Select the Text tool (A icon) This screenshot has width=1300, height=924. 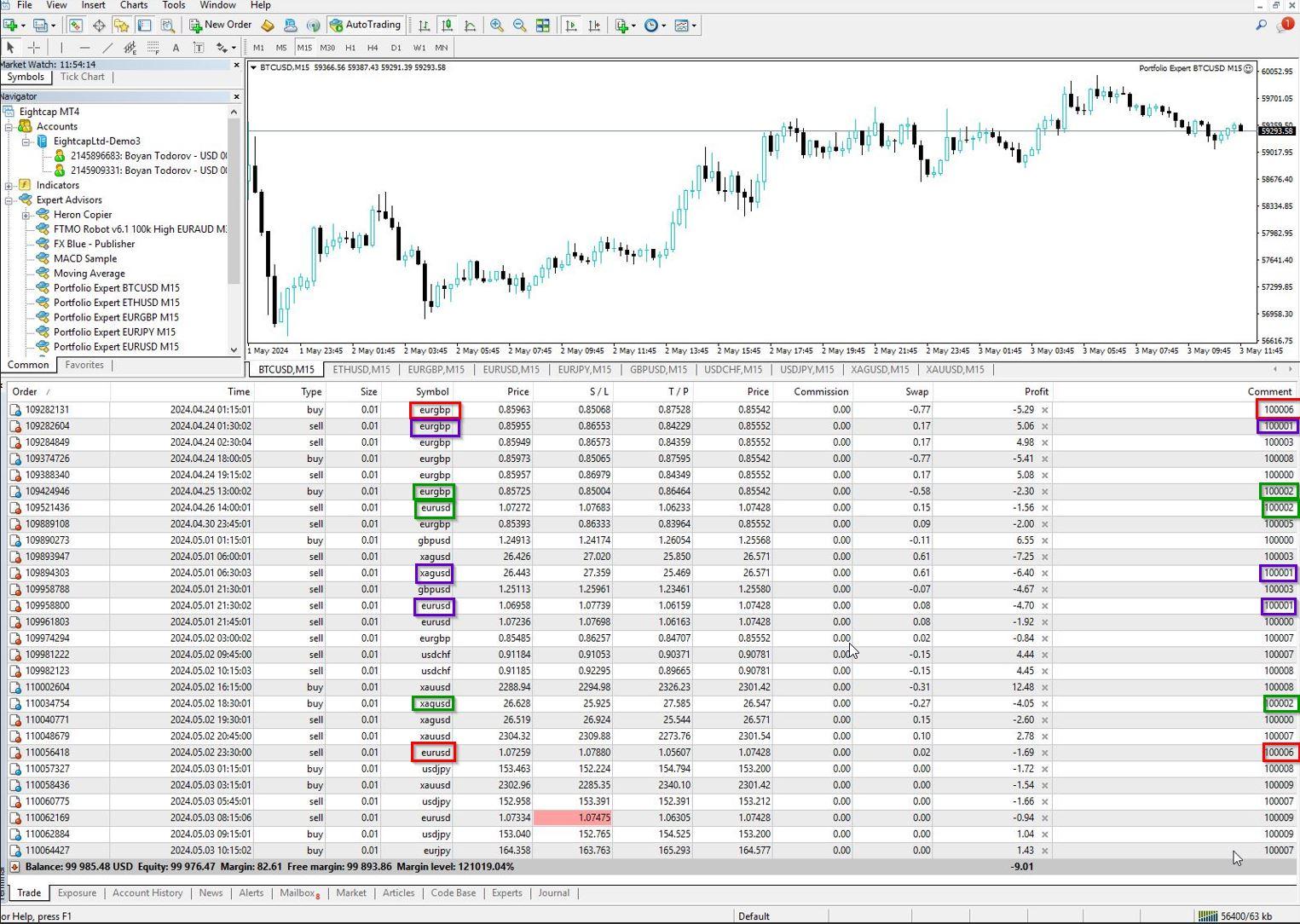coord(176,48)
